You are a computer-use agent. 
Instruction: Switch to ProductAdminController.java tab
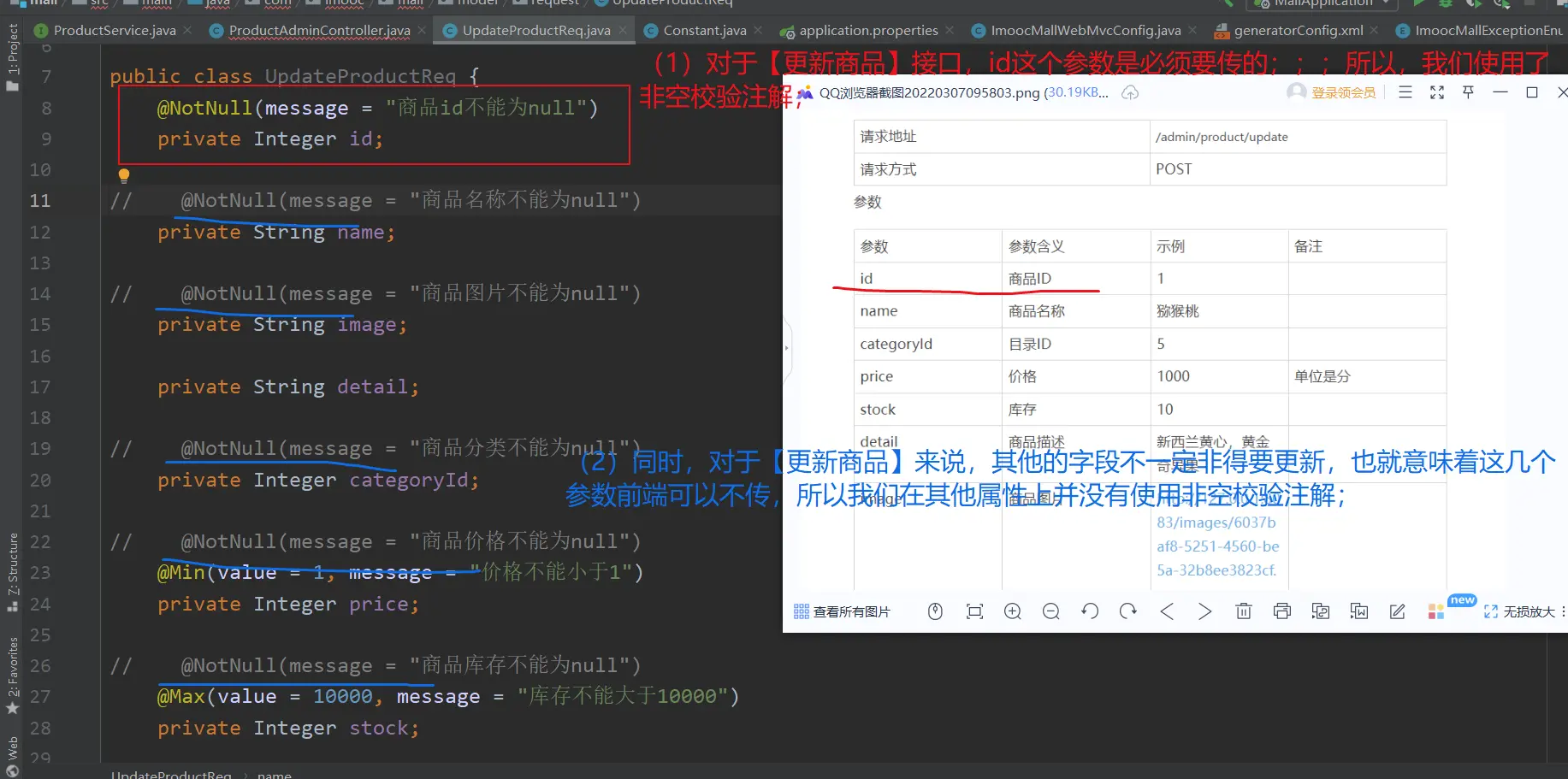[319, 31]
